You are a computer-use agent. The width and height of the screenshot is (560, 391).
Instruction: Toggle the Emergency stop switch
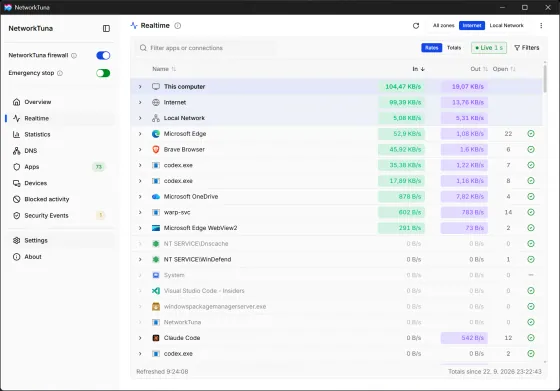tap(103, 73)
